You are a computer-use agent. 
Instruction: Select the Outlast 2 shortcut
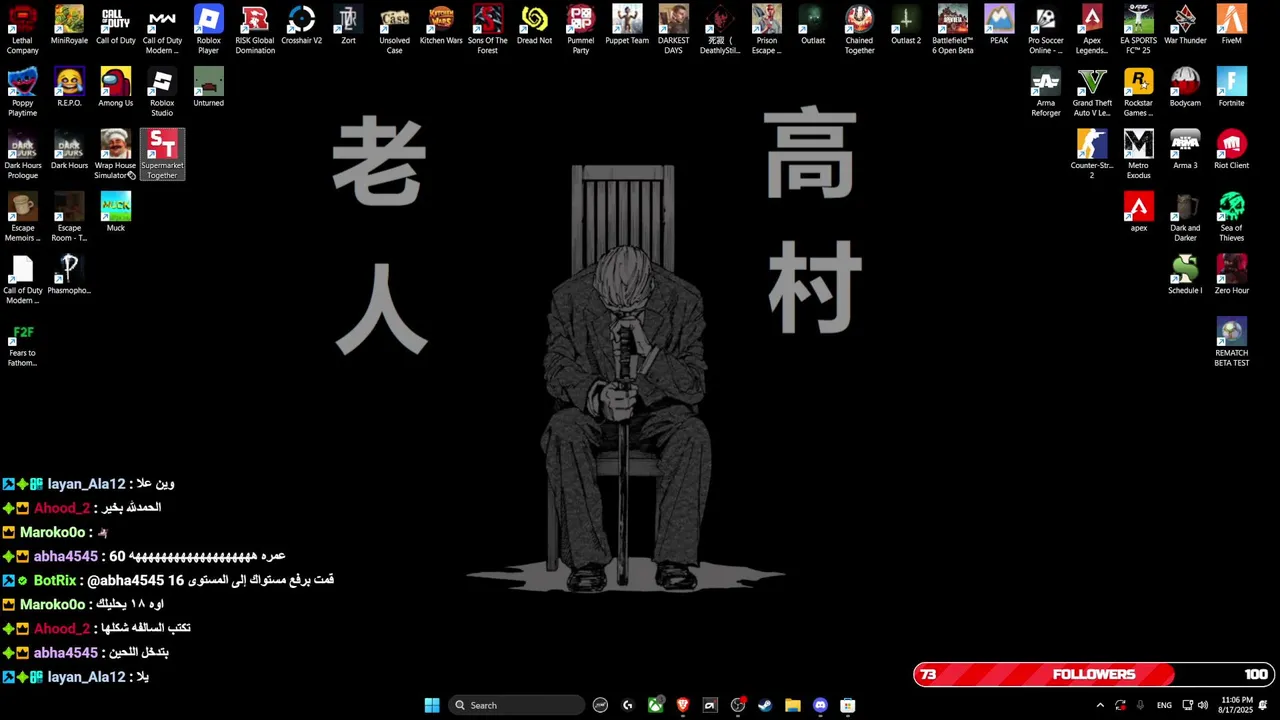tap(906, 26)
